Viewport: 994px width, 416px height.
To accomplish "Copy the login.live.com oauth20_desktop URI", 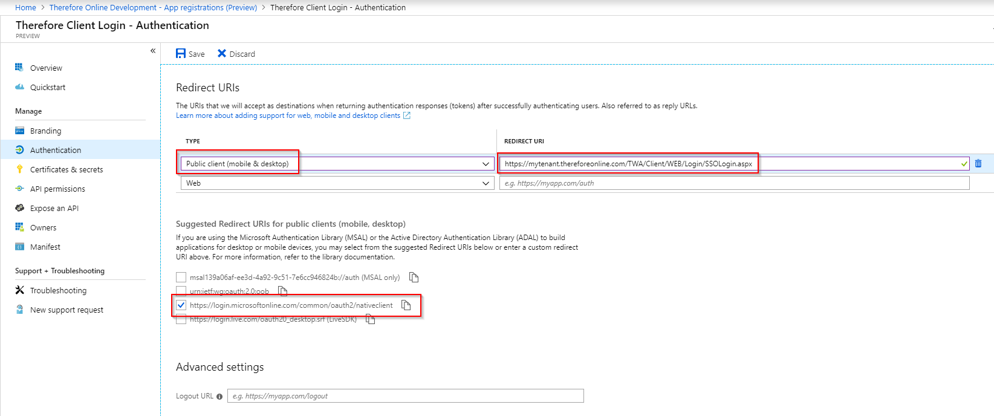I will click(x=370, y=319).
